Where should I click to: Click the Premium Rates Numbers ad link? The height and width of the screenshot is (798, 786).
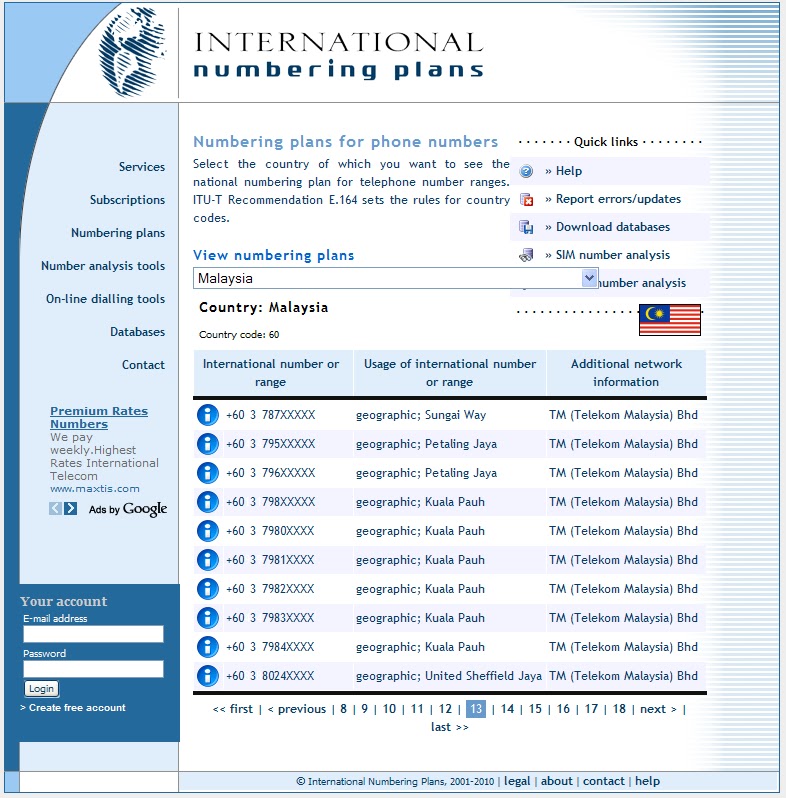[99, 417]
